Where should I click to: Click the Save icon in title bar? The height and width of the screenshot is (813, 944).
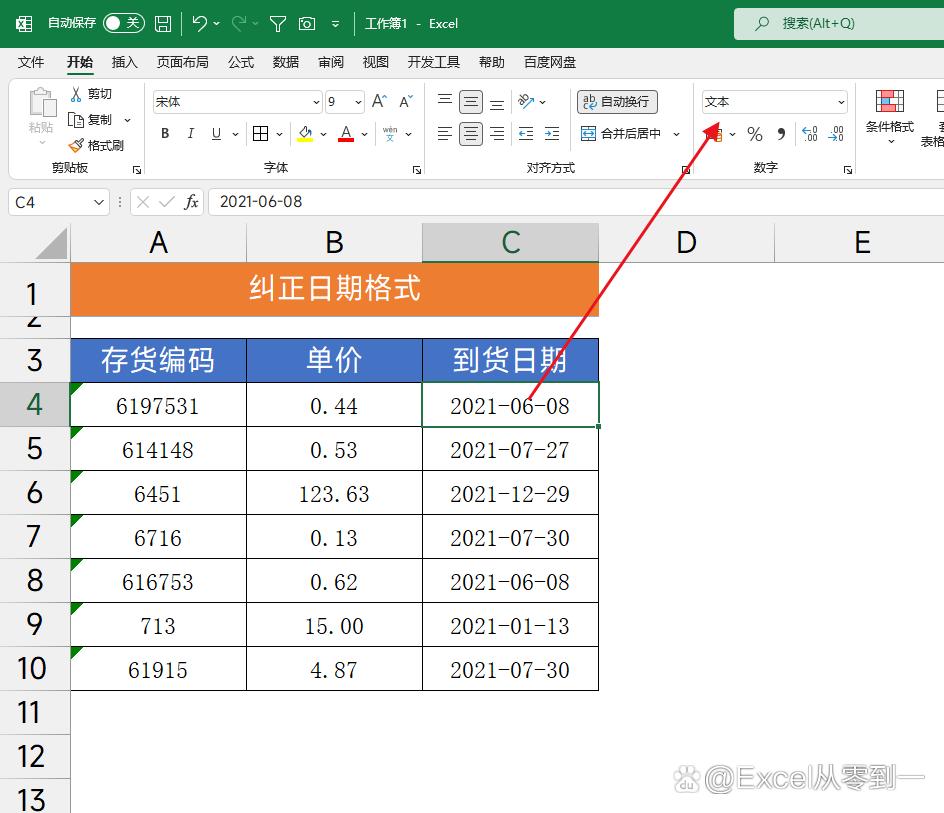pos(163,23)
